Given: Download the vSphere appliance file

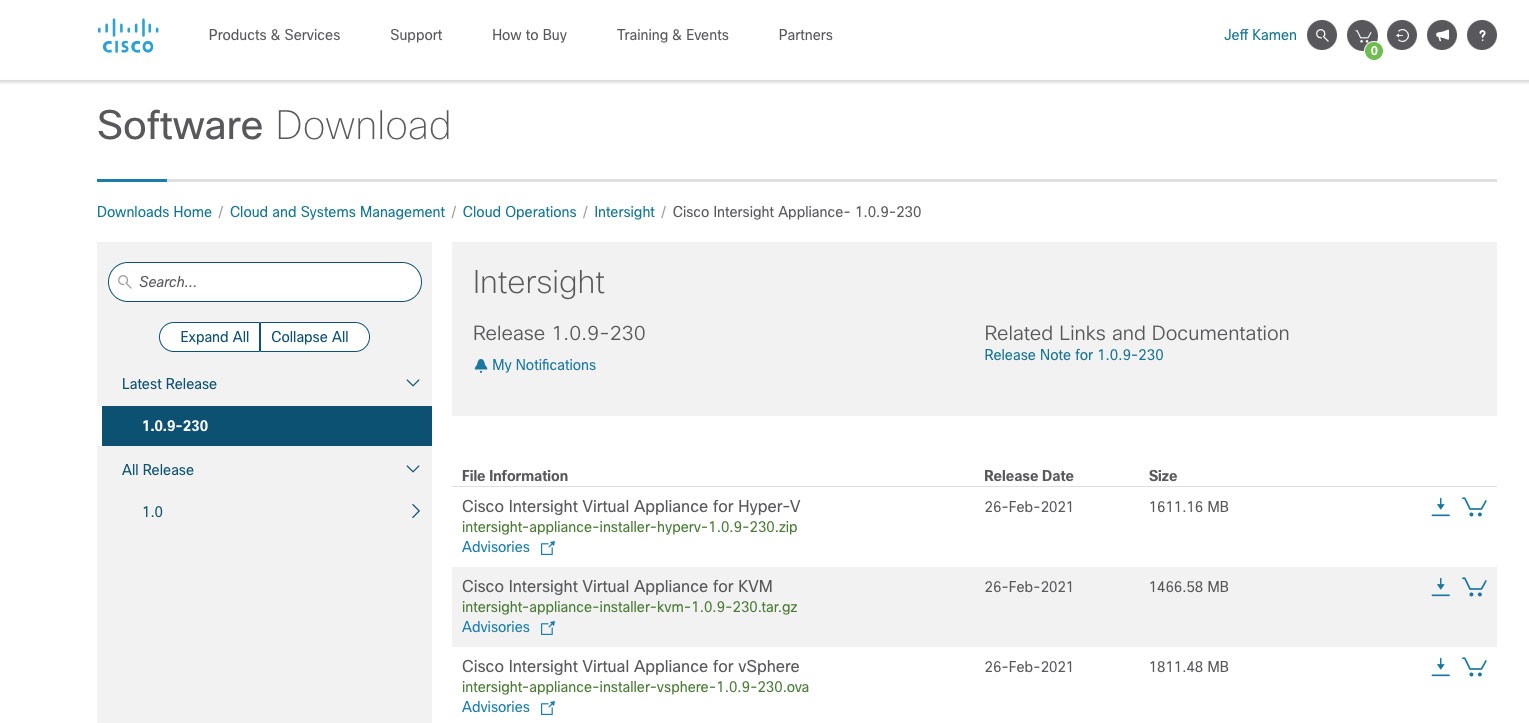Looking at the screenshot, I should pyautogui.click(x=1440, y=667).
